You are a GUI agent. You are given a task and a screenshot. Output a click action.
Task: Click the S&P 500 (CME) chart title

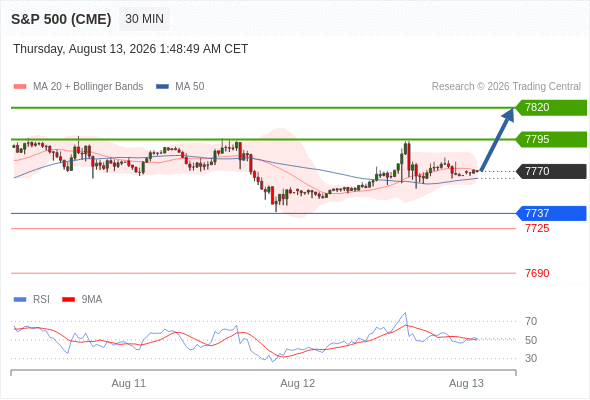pos(61,19)
